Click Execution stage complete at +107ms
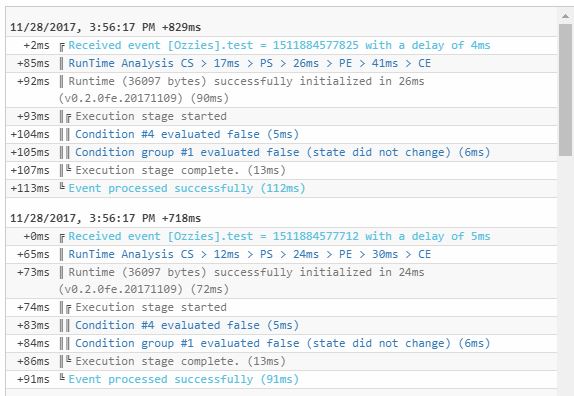 282,170
